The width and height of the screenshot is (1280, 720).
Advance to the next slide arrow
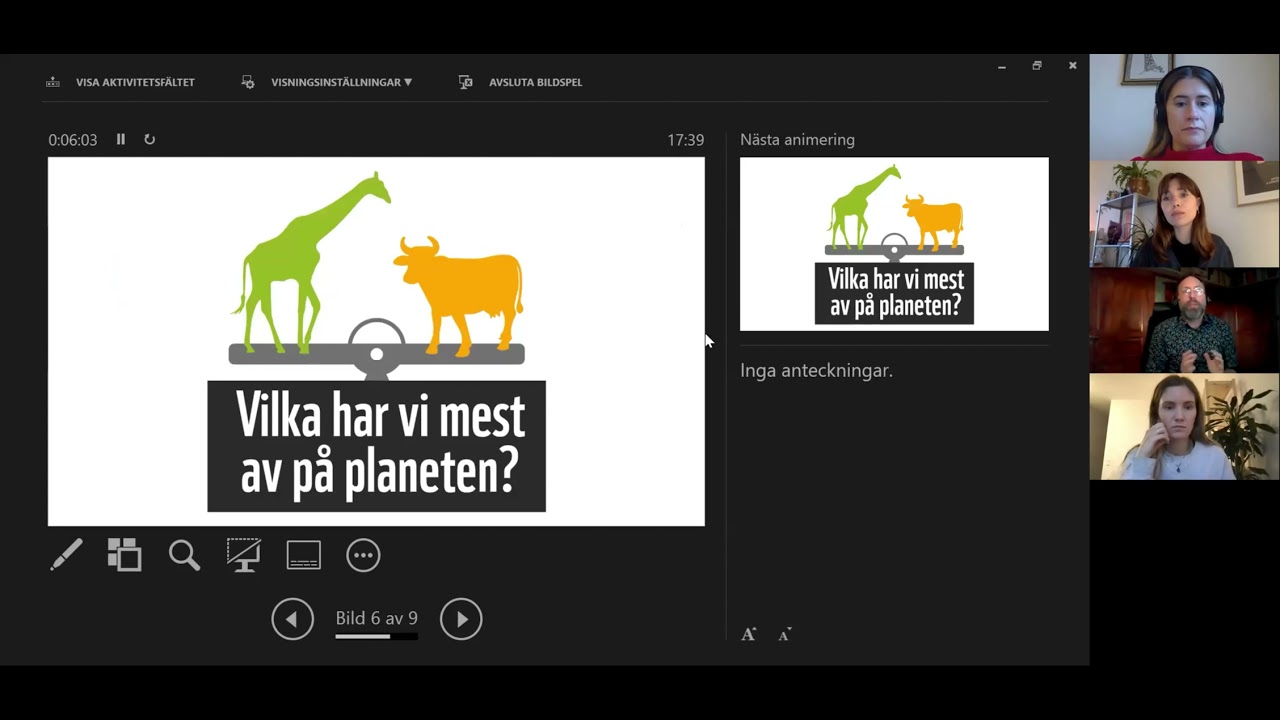pos(461,619)
